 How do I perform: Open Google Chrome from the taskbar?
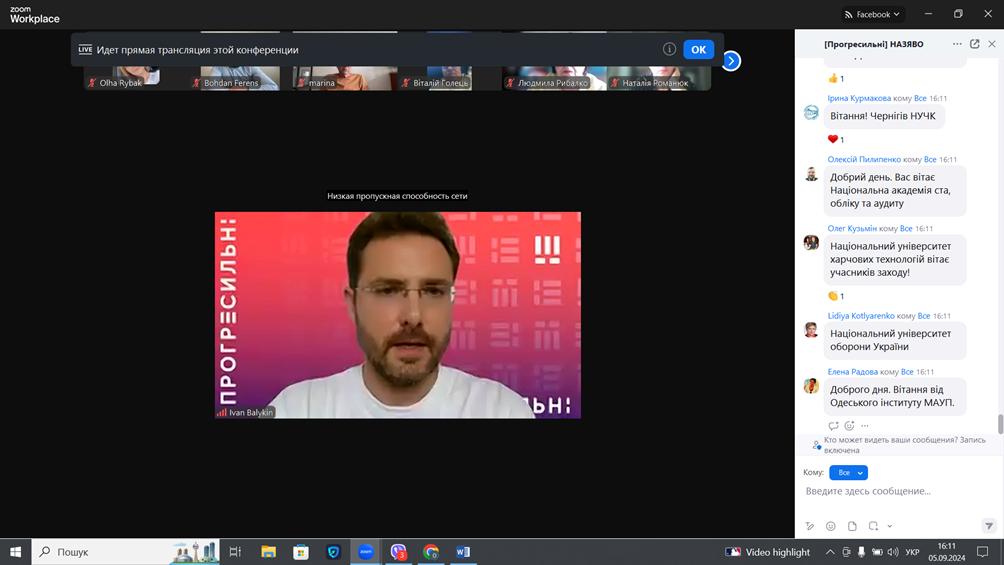[431, 552]
